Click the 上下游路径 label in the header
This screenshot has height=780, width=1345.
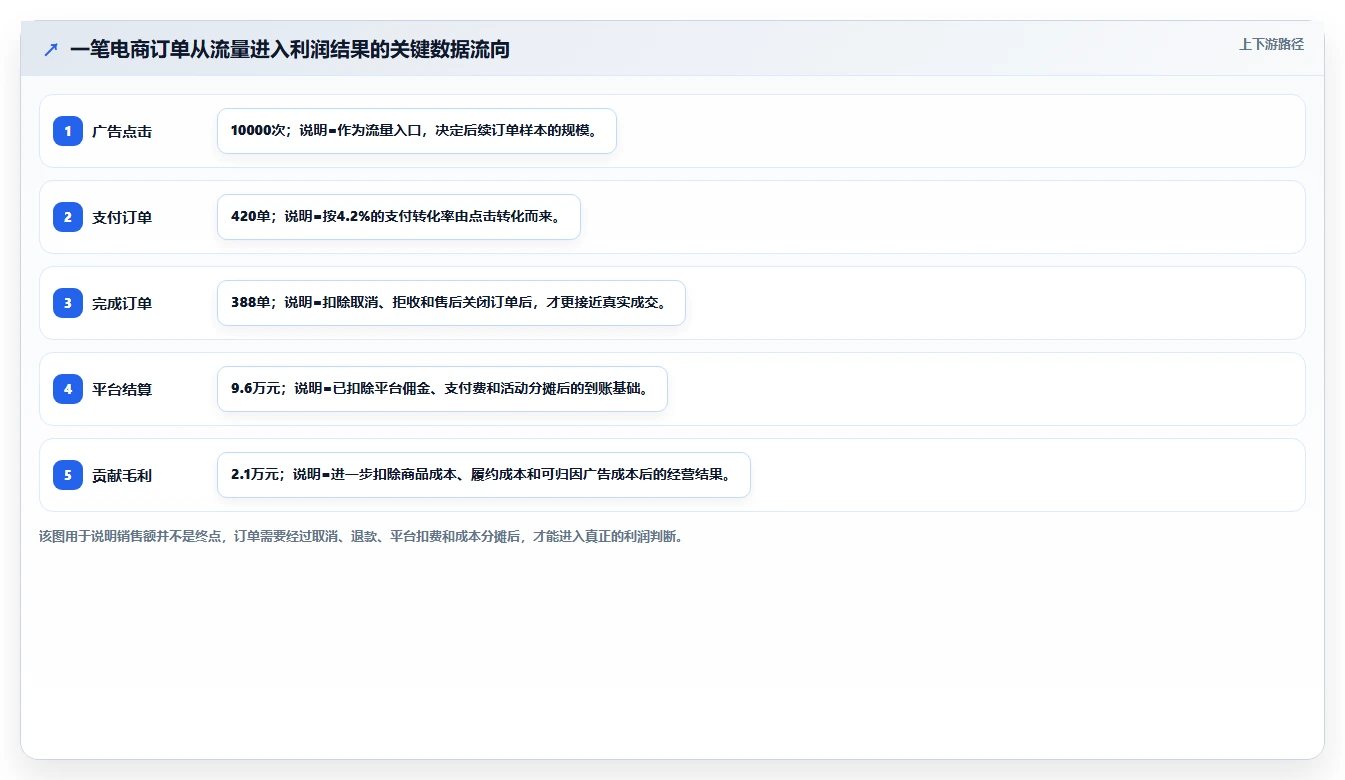tap(1271, 44)
